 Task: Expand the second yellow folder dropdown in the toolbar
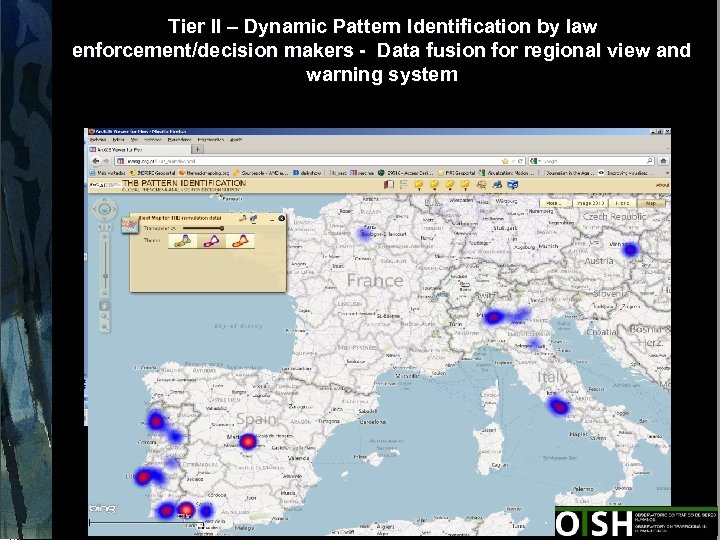[x=434, y=185]
